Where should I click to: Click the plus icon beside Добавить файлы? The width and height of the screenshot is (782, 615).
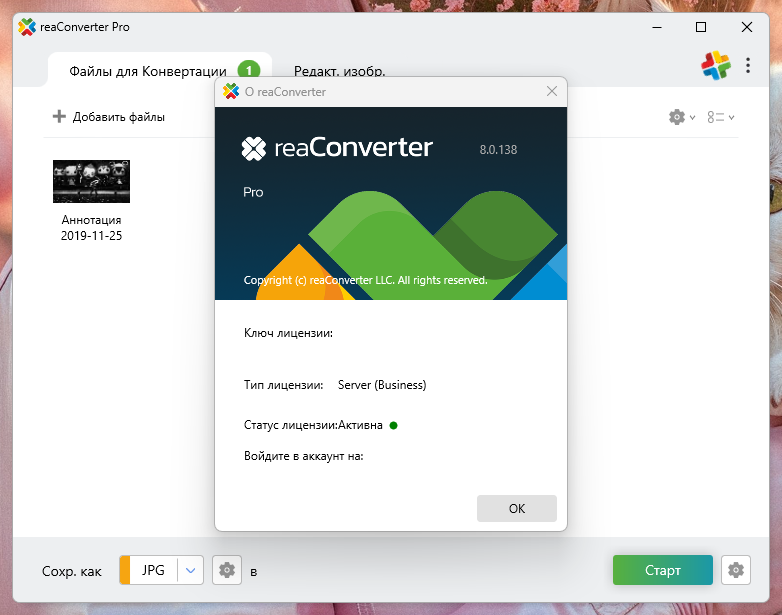click(59, 117)
